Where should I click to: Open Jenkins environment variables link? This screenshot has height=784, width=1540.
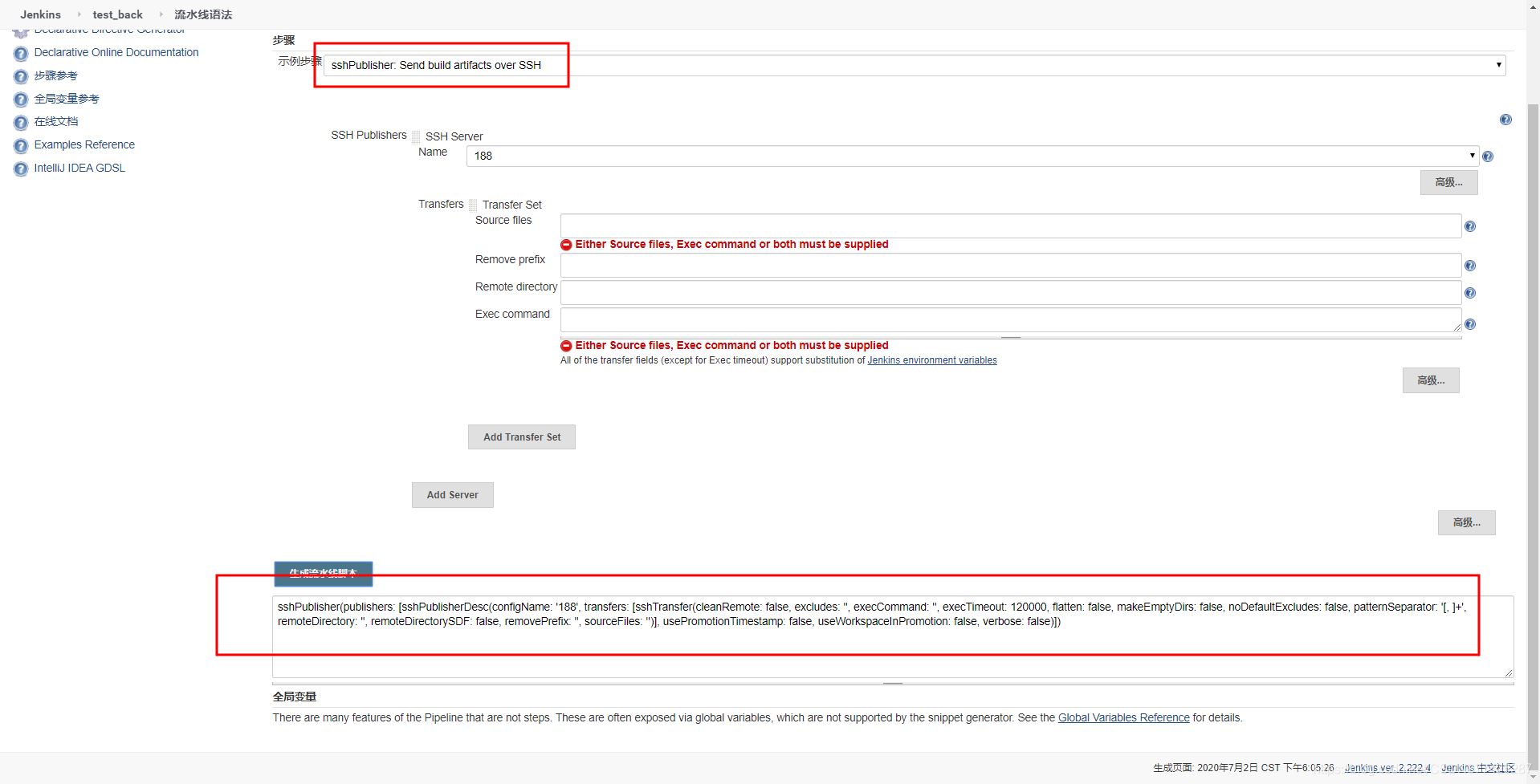pos(931,360)
